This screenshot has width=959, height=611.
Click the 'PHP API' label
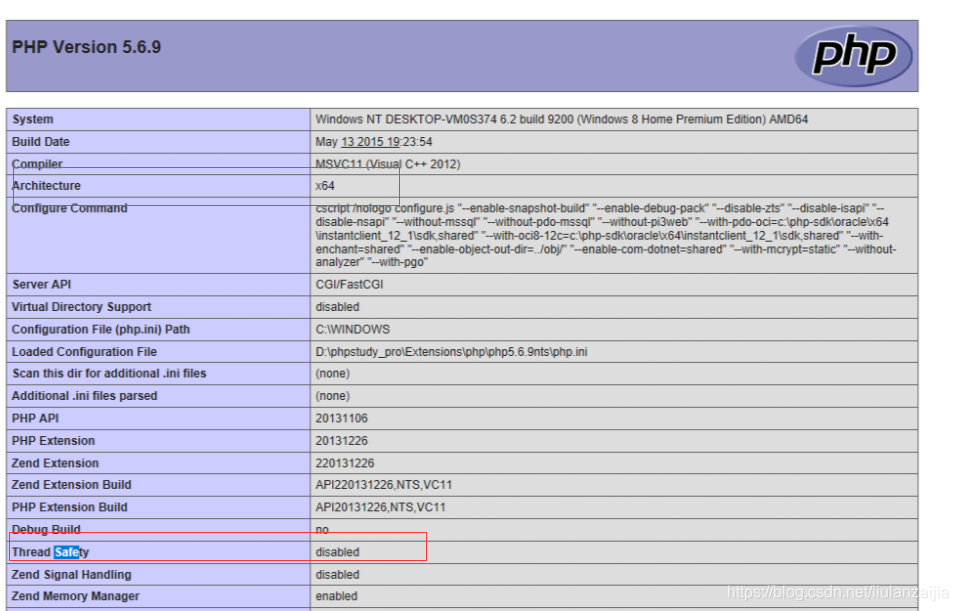pyautogui.click(x=35, y=418)
